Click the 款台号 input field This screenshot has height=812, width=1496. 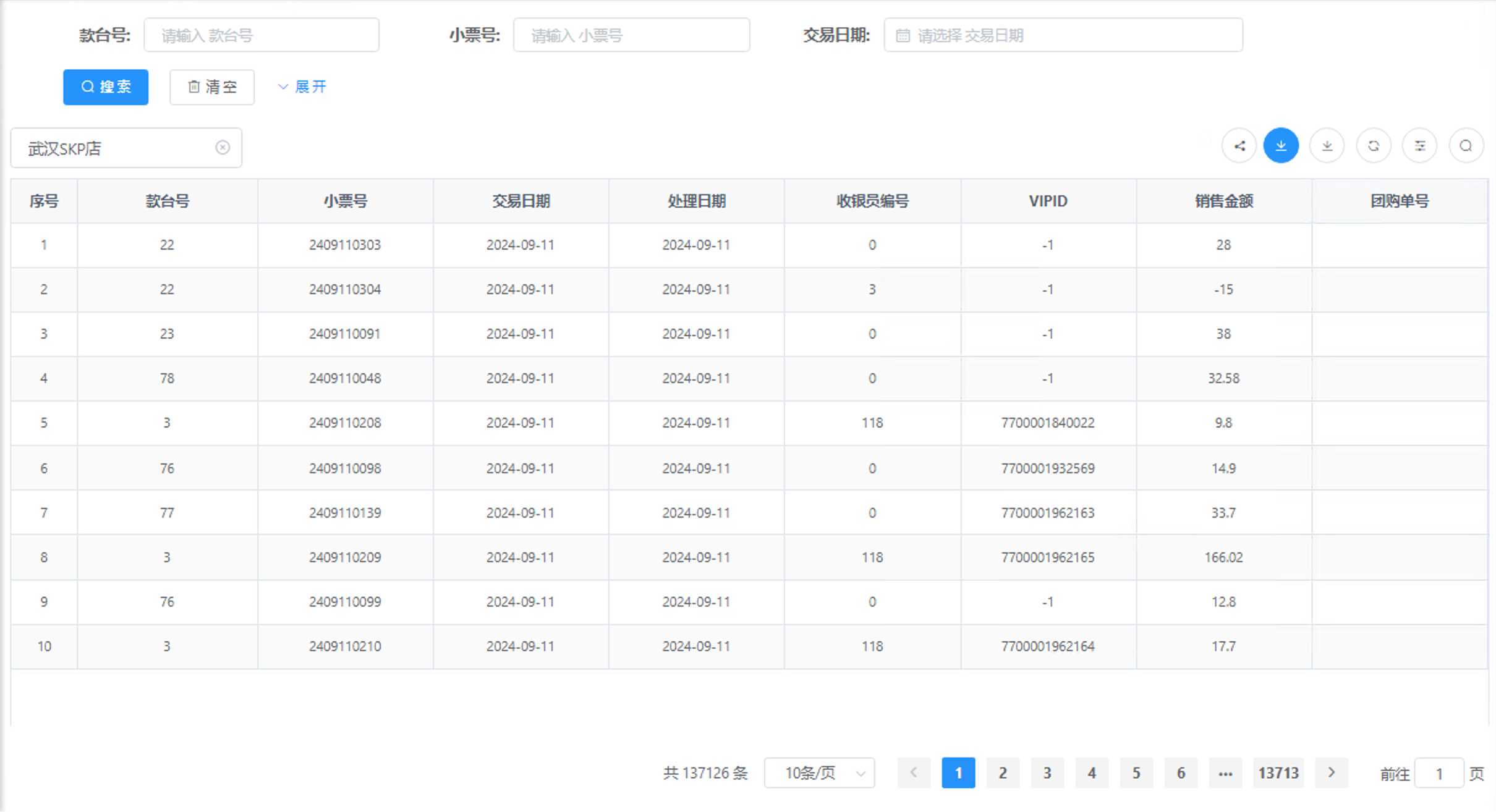click(261, 34)
